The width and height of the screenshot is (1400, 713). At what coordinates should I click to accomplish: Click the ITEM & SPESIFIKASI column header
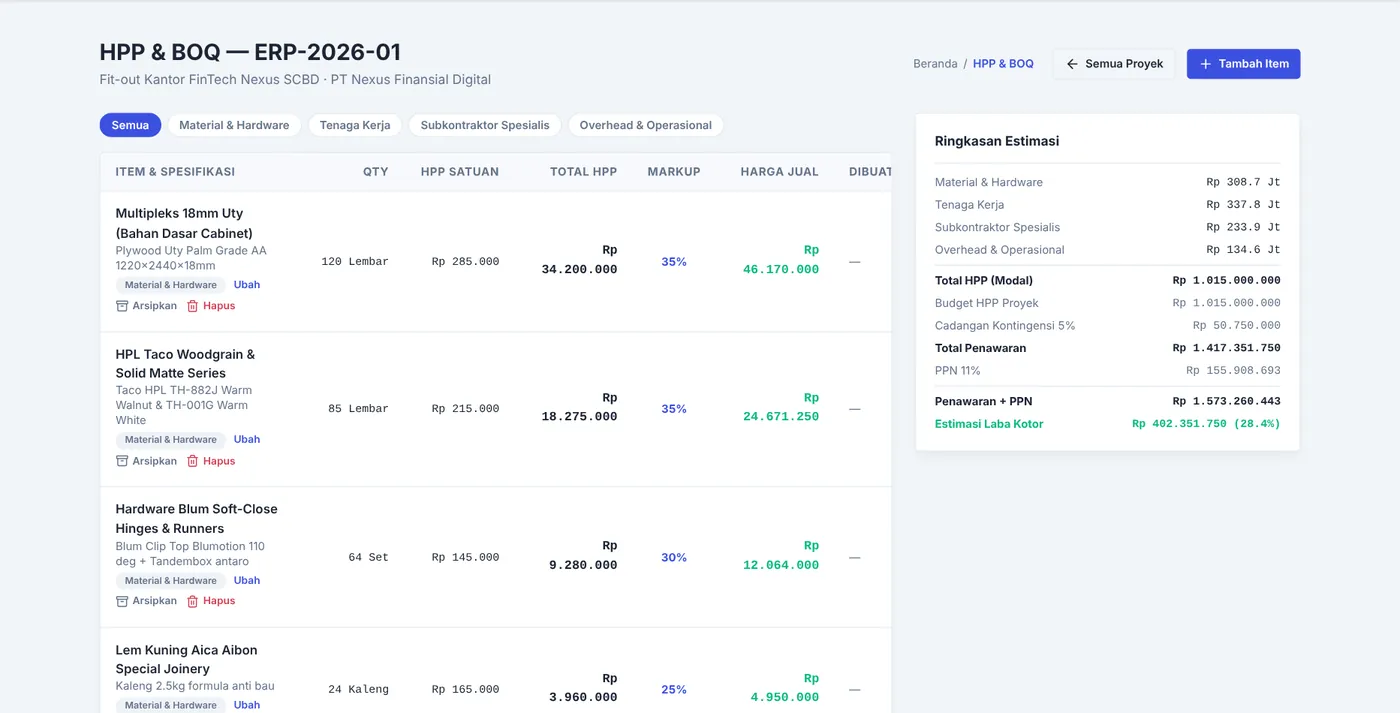coord(175,172)
